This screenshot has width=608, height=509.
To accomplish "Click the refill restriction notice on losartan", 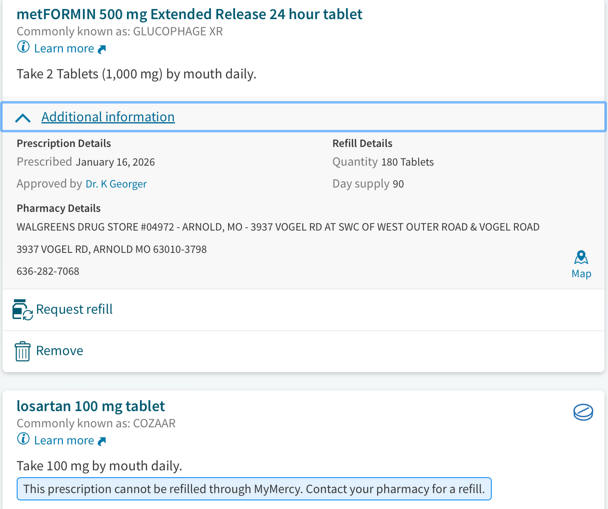I will (x=254, y=489).
